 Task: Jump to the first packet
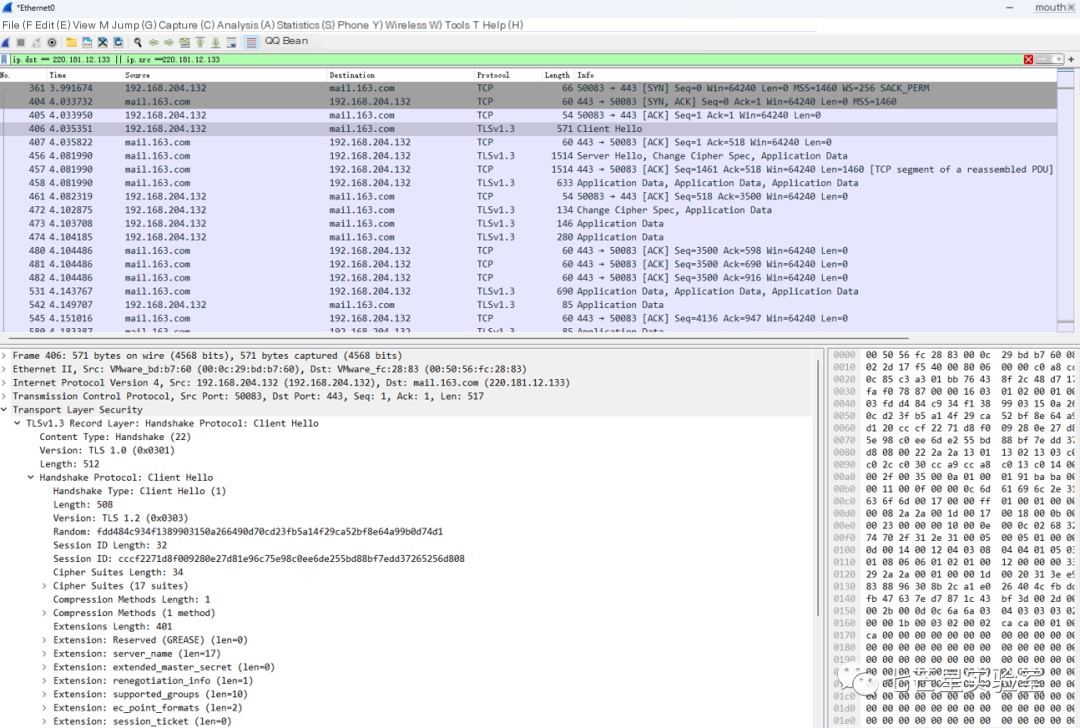click(200, 43)
